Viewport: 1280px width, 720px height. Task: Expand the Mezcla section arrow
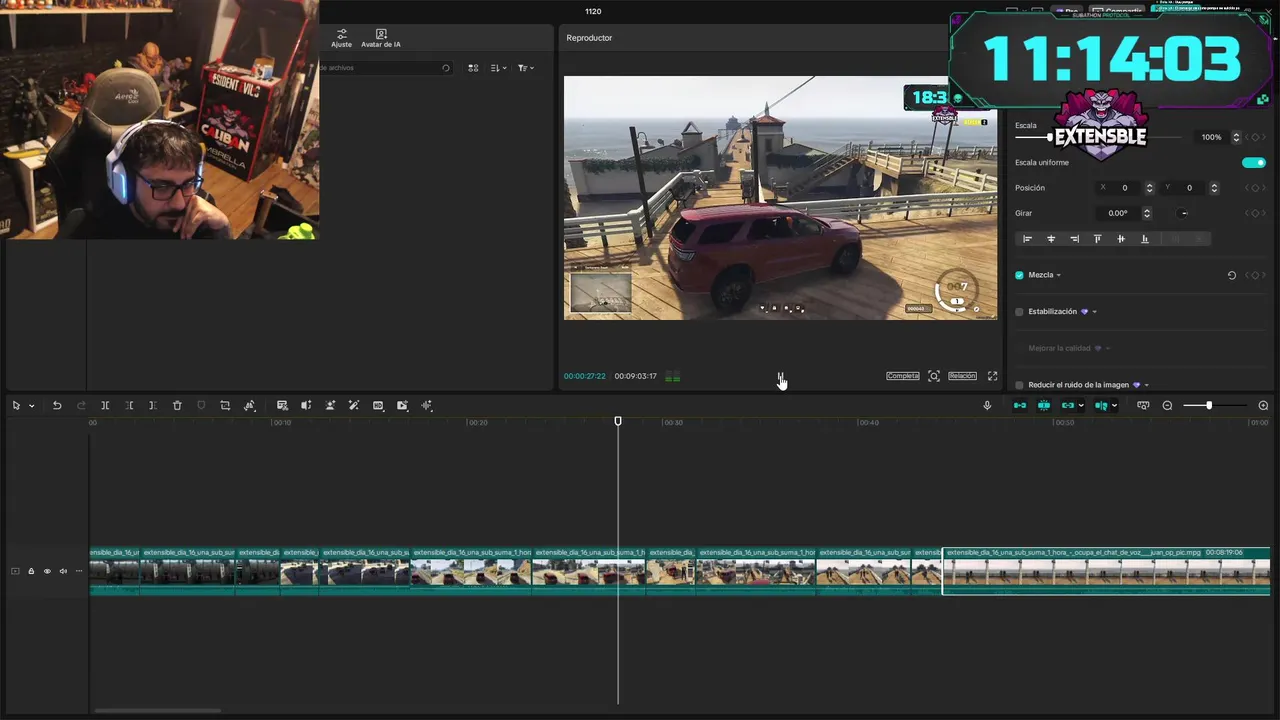(1059, 275)
